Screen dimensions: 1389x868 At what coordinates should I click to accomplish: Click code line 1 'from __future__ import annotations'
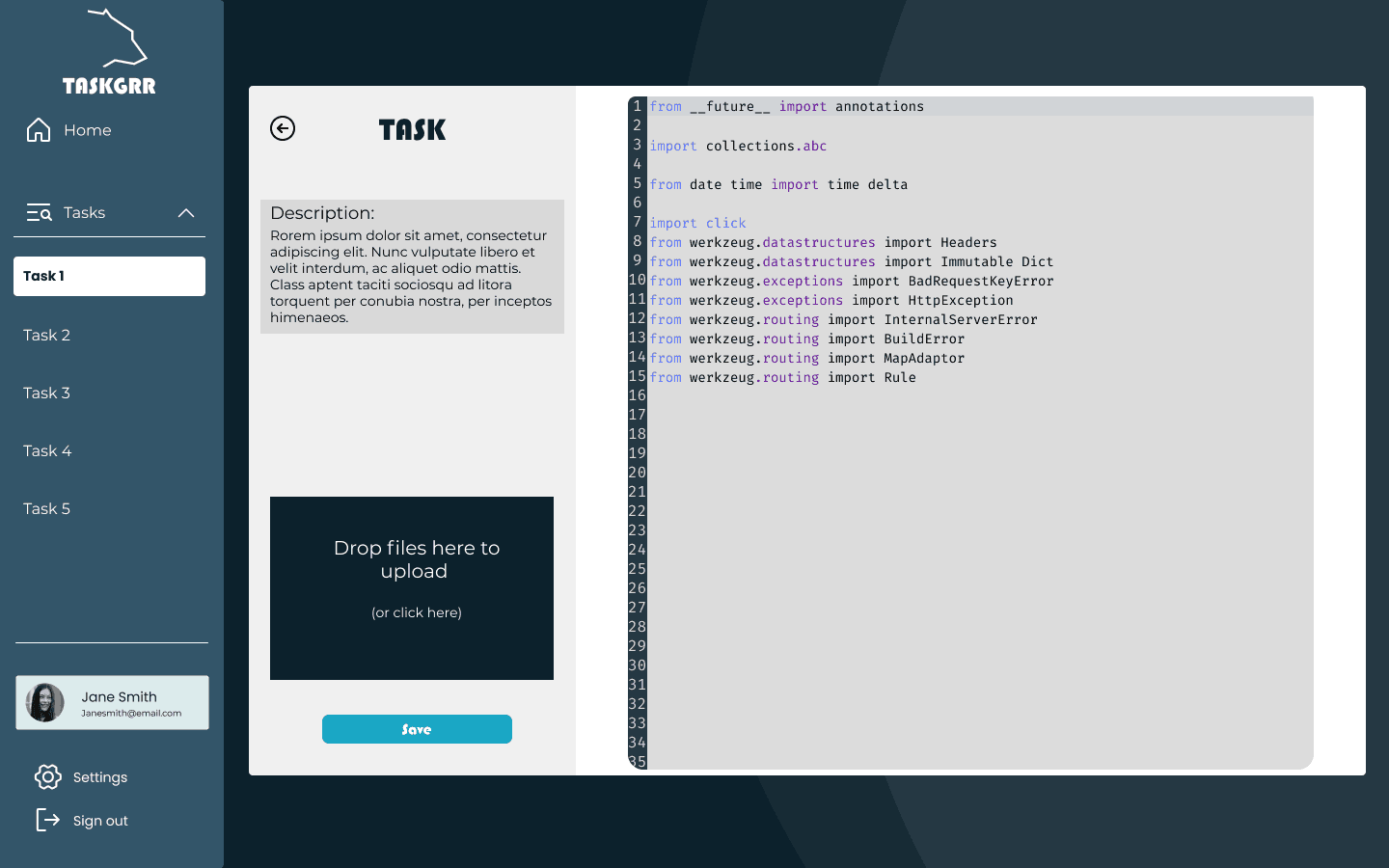pos(787,107)
